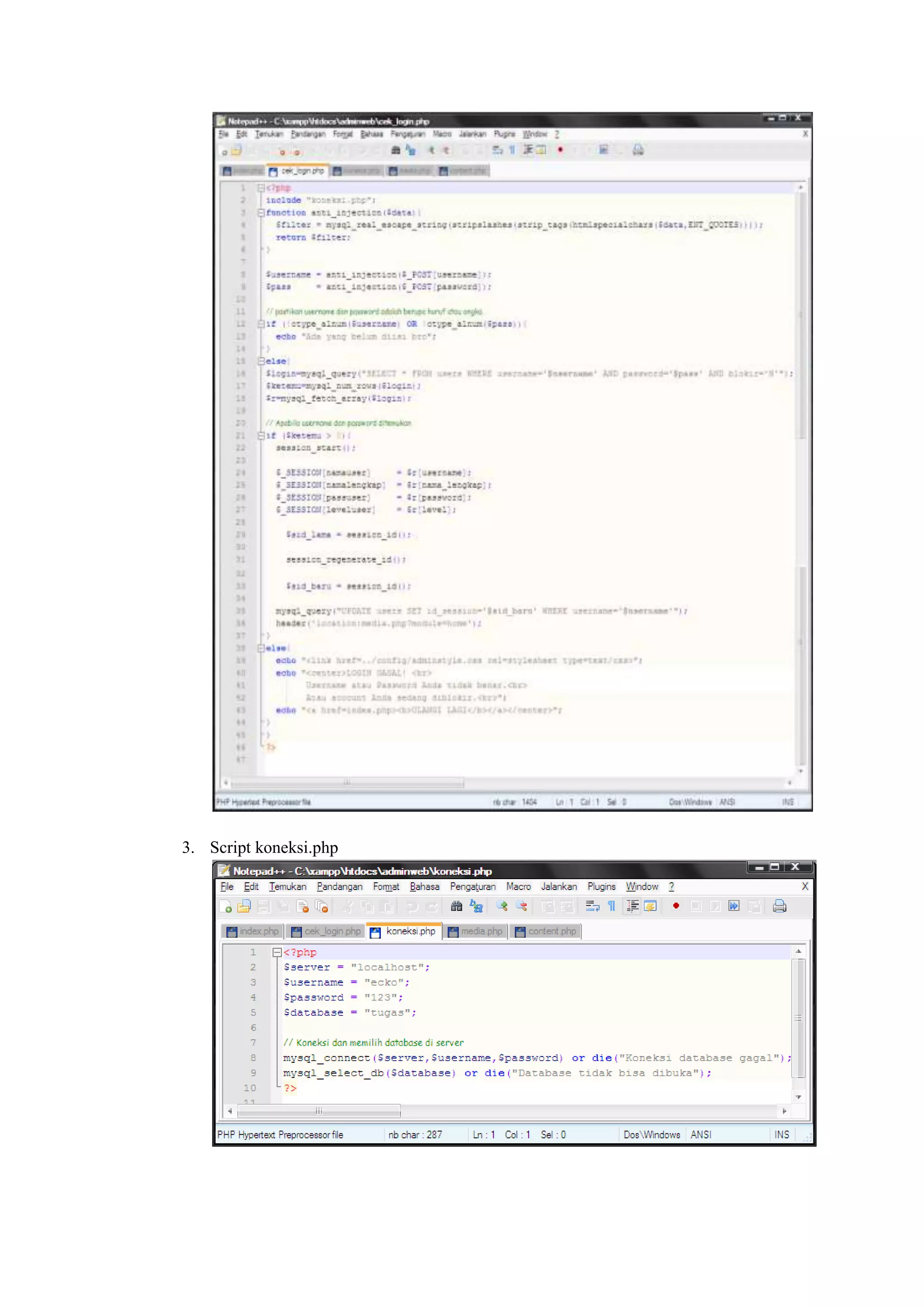This screenshot has height=1307, width=924.
Task: Click the Zoom in magnifier icon
Action: [502, 907]
